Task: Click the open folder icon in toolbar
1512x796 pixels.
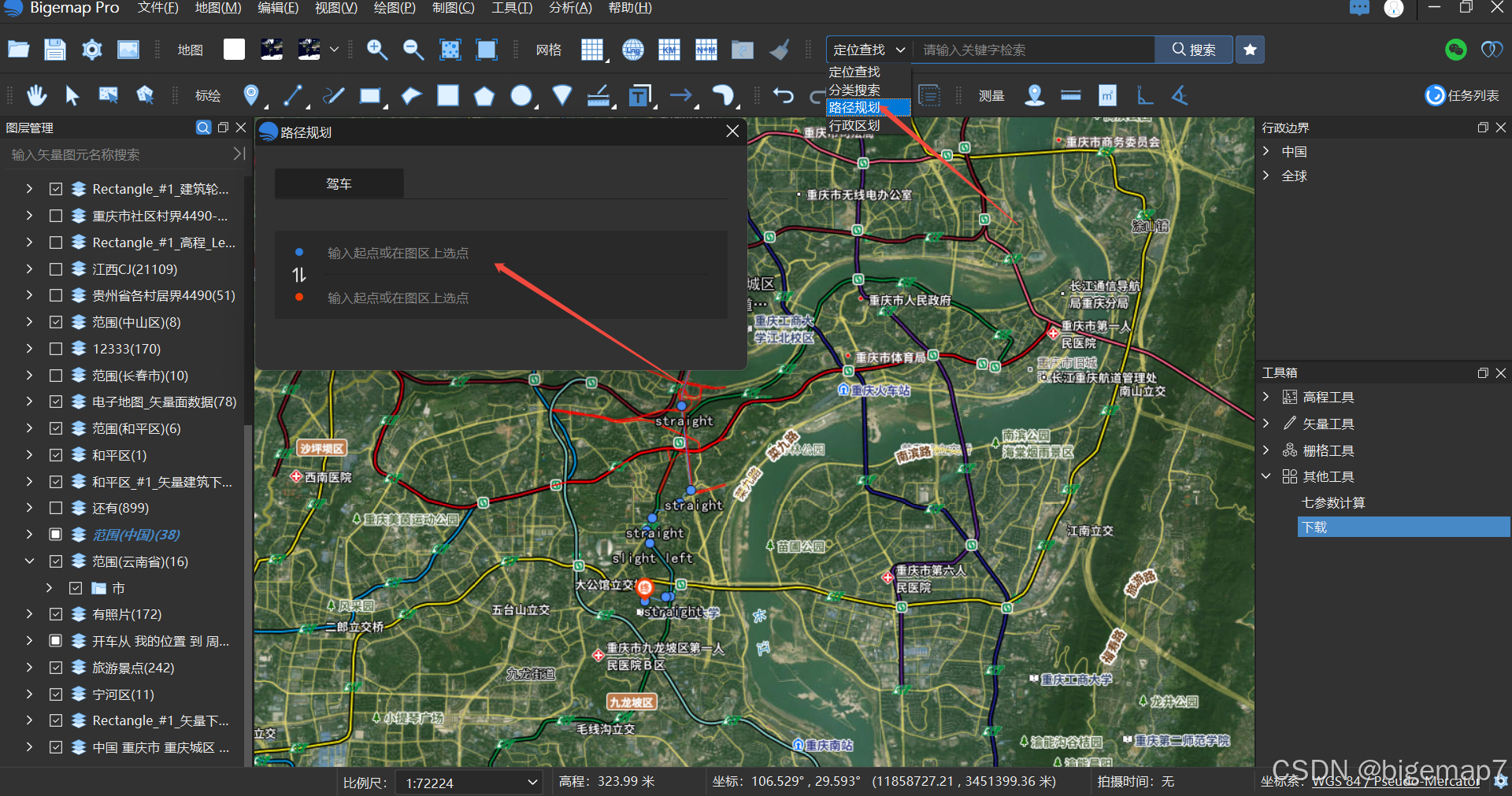Action: [19, 50]
